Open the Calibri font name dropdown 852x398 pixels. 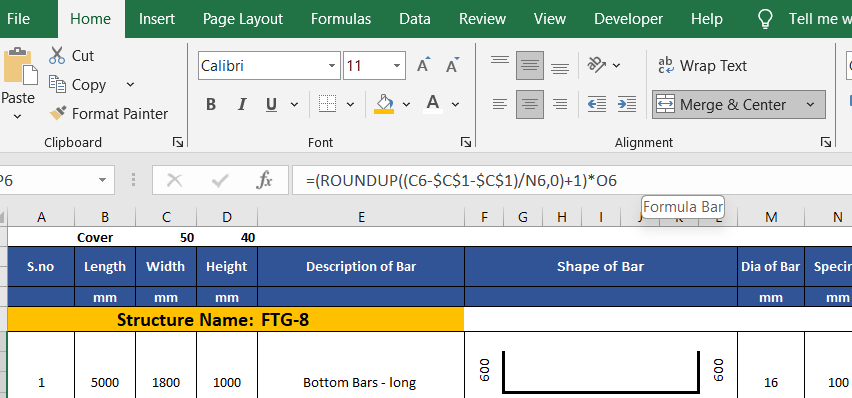[x=331, y=66]
